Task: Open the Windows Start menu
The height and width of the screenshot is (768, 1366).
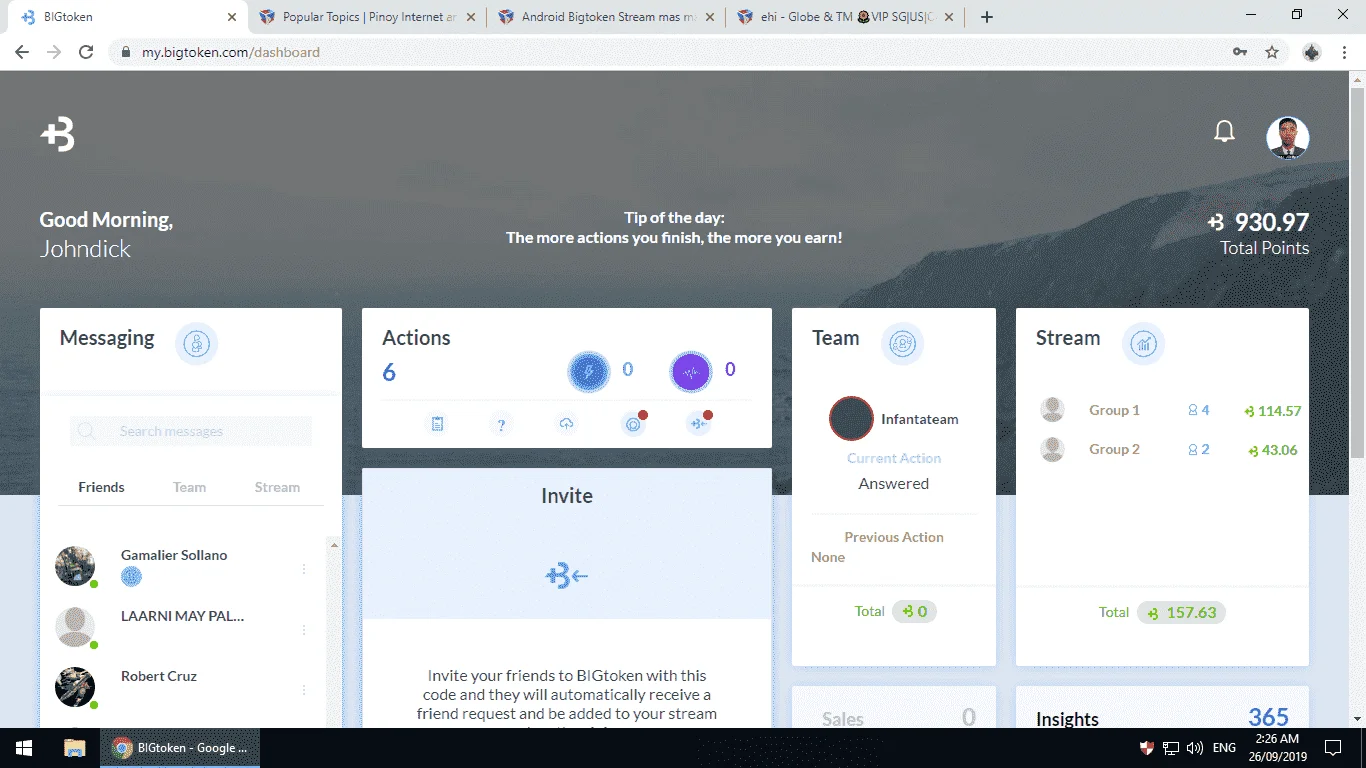Action: point(24,747)
